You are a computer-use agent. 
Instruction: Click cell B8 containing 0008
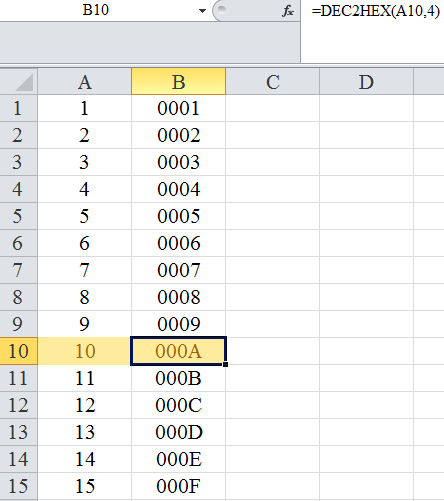click(179, 297)
